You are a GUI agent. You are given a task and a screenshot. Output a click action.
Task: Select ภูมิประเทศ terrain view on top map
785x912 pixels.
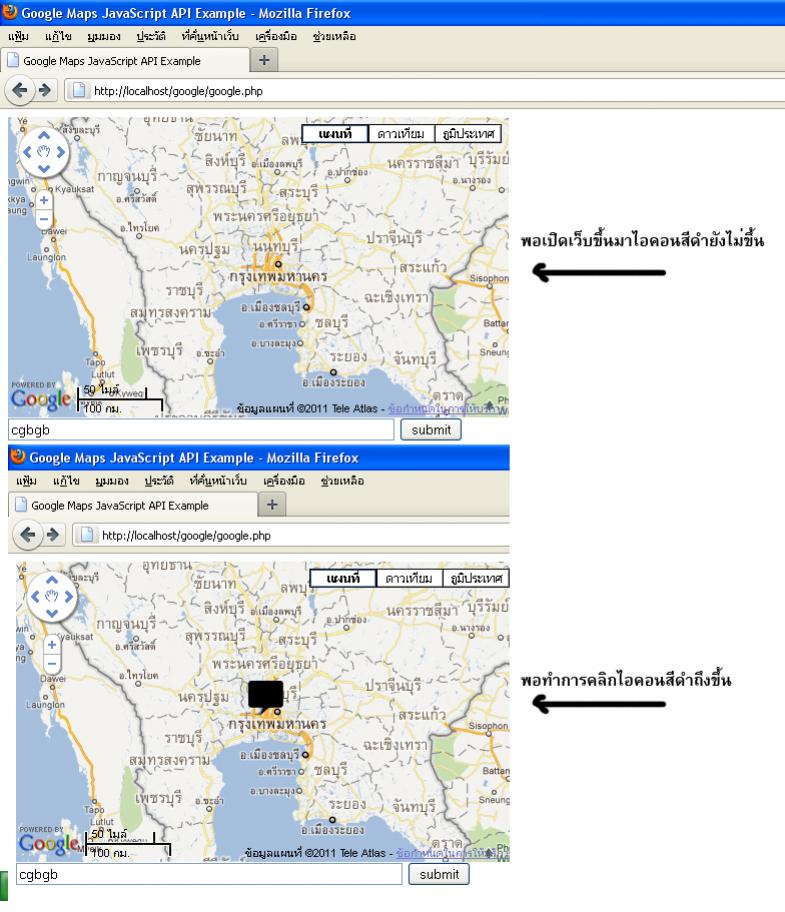click(468, 134)
